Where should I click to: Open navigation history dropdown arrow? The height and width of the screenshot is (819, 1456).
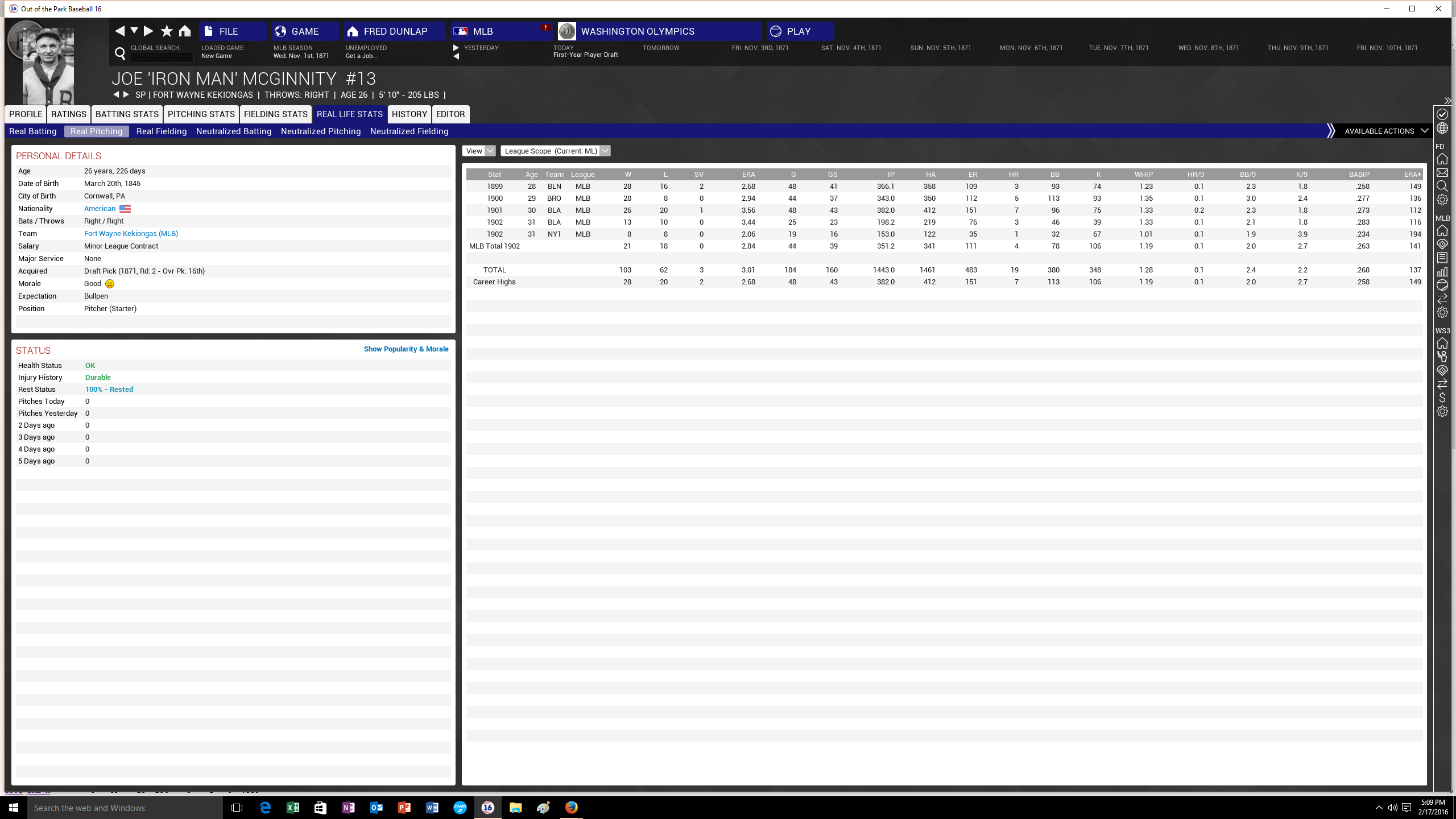[134, 30]
